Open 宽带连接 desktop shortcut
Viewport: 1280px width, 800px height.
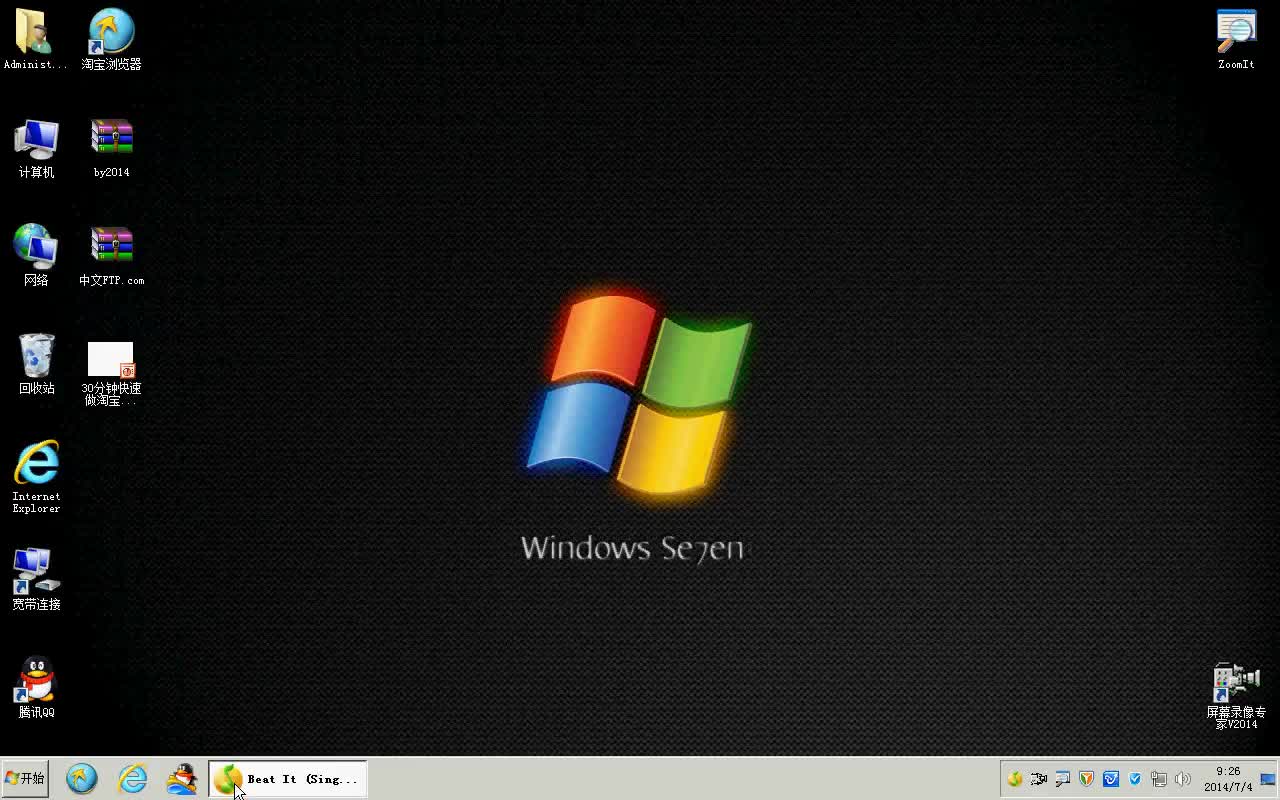click(36, 579)
